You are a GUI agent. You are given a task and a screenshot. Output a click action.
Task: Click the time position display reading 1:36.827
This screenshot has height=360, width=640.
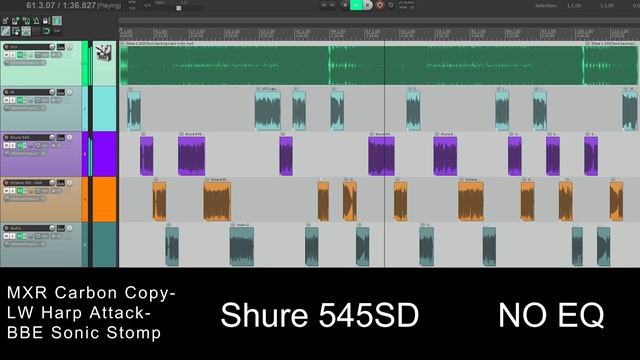point(79,5)
